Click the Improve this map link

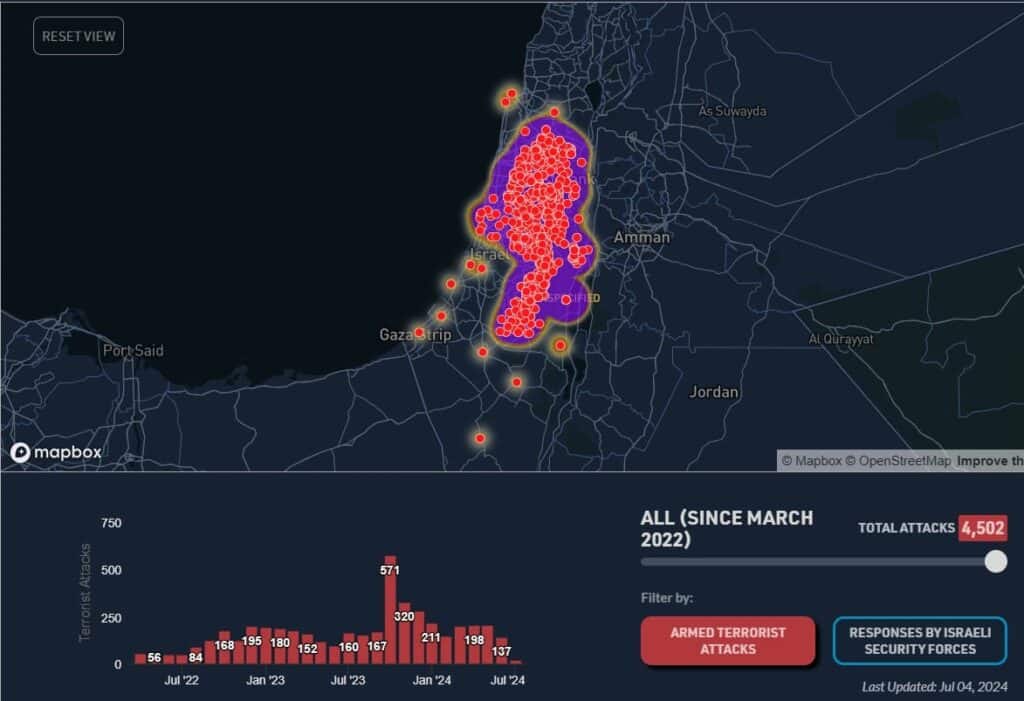988,461
